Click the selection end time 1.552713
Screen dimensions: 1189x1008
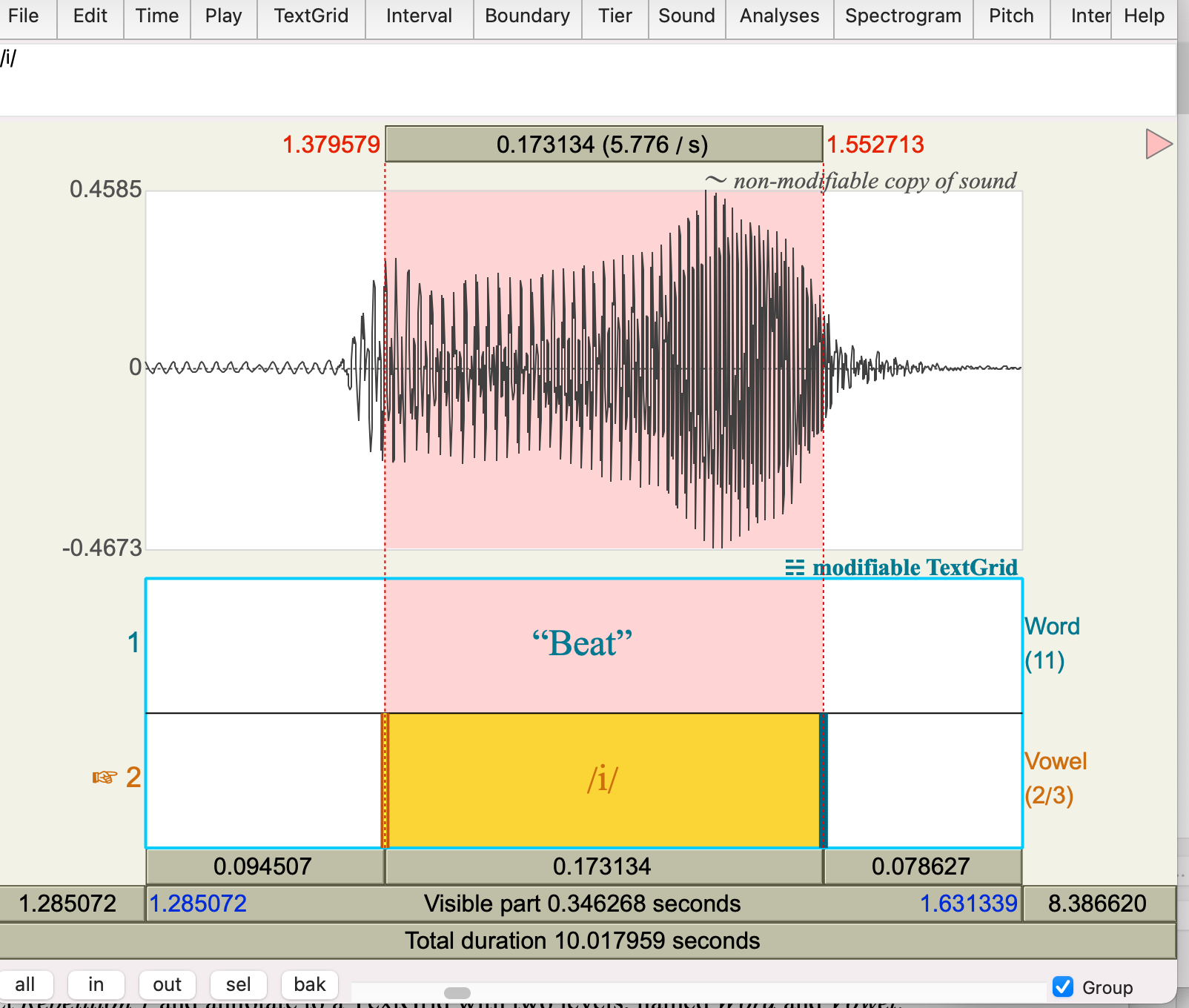click(x=875, y=145)
